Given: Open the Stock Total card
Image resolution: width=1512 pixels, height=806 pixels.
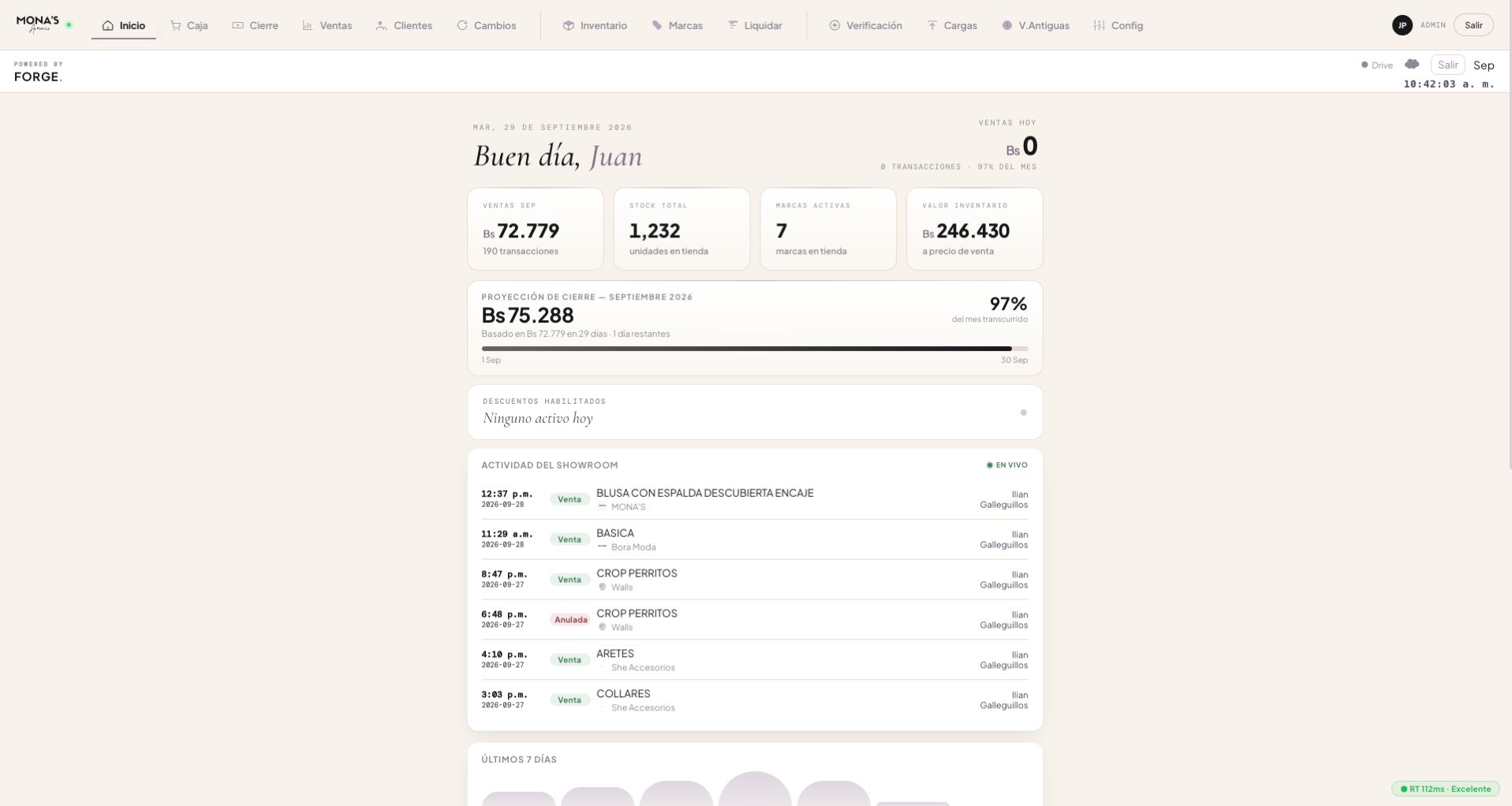Looking at the screenshot, I should 681,229.
